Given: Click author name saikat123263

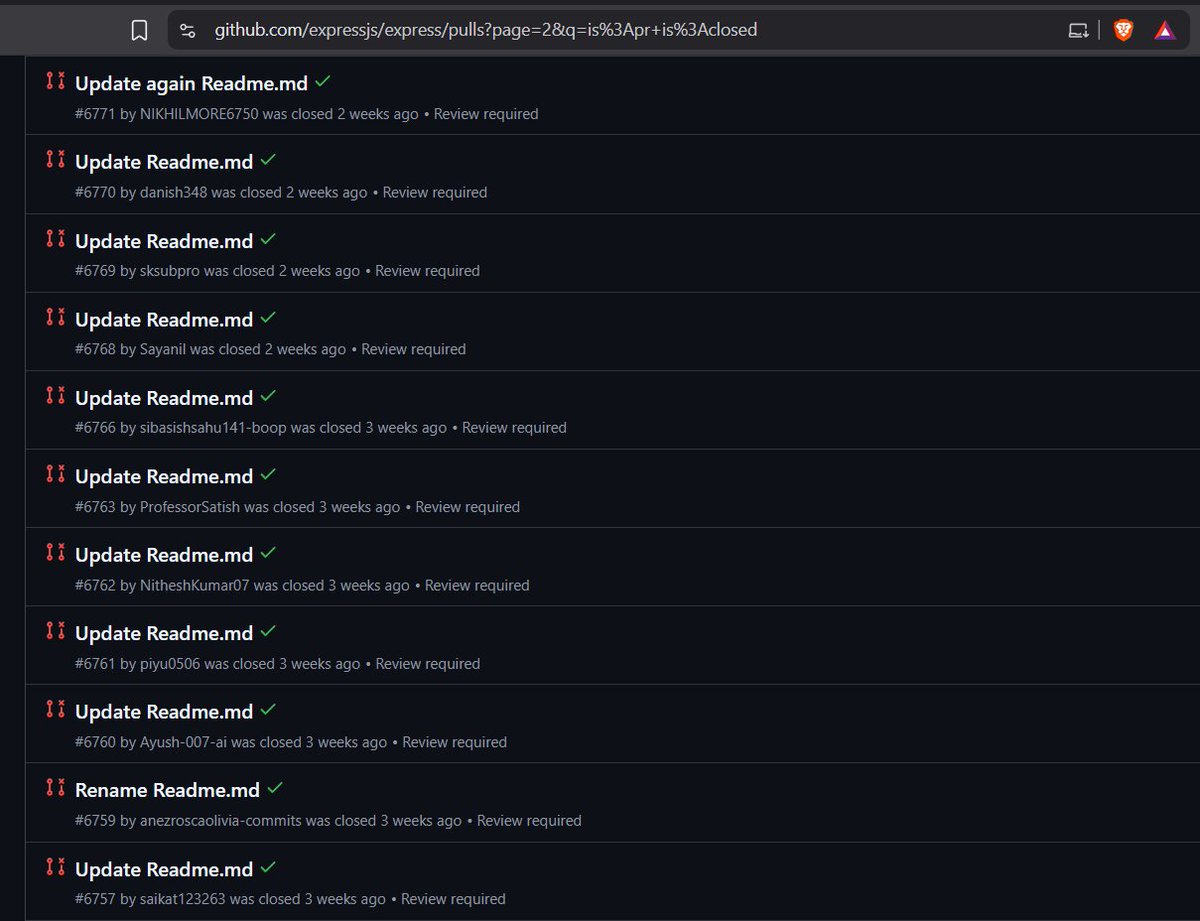Looking at the screenshot, I should pos(183,899).
